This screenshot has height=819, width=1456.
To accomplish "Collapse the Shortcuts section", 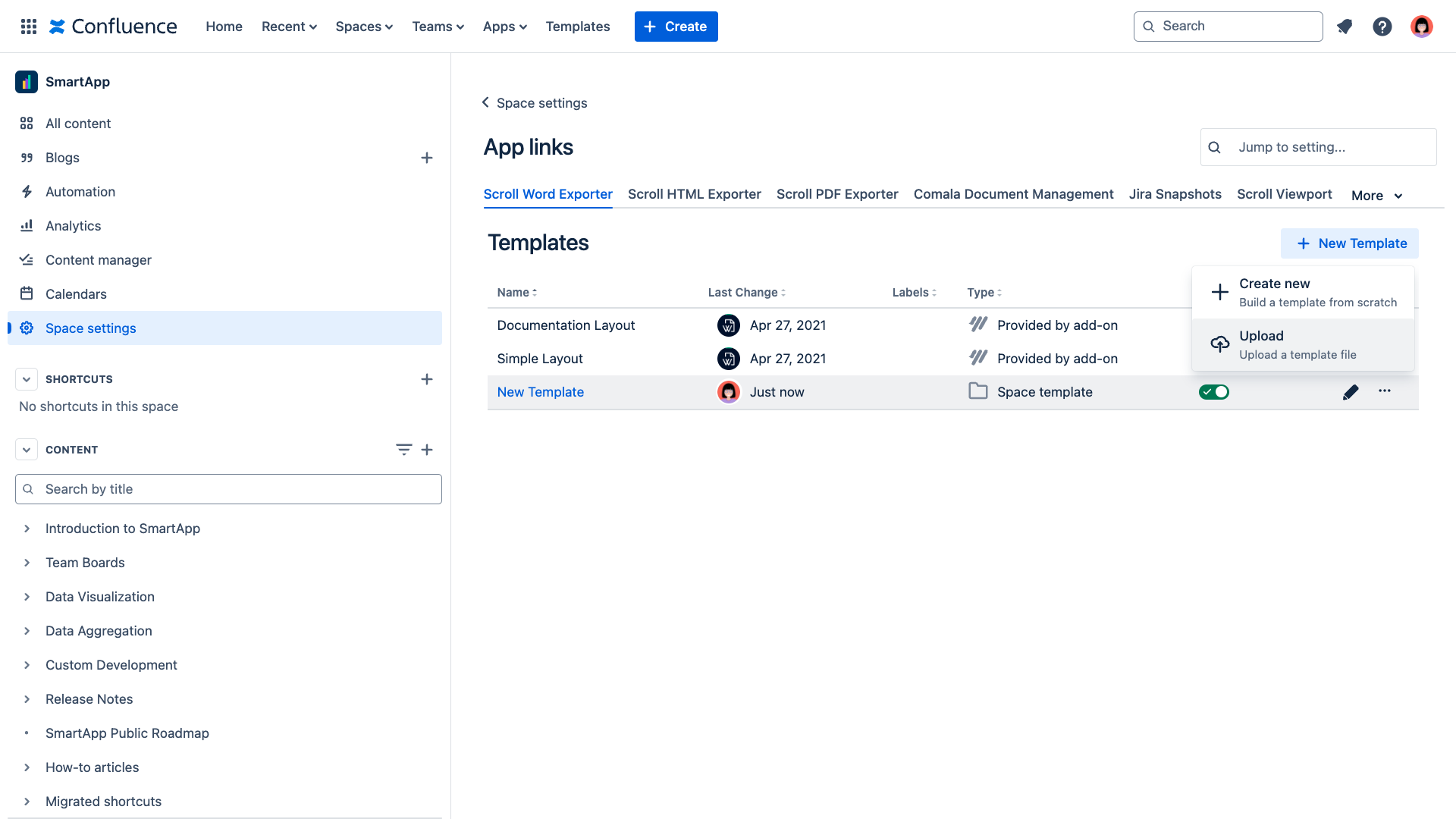I will point(27,379).
